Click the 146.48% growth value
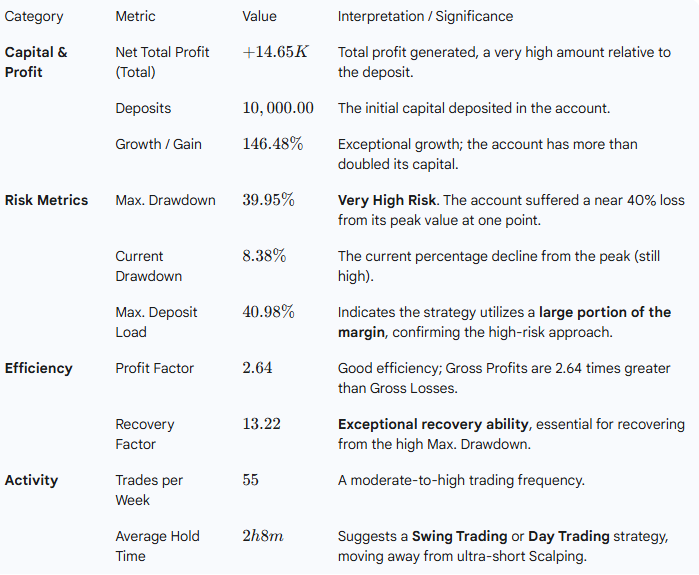Viewport: 699px width, 575px height. (272, 144)
